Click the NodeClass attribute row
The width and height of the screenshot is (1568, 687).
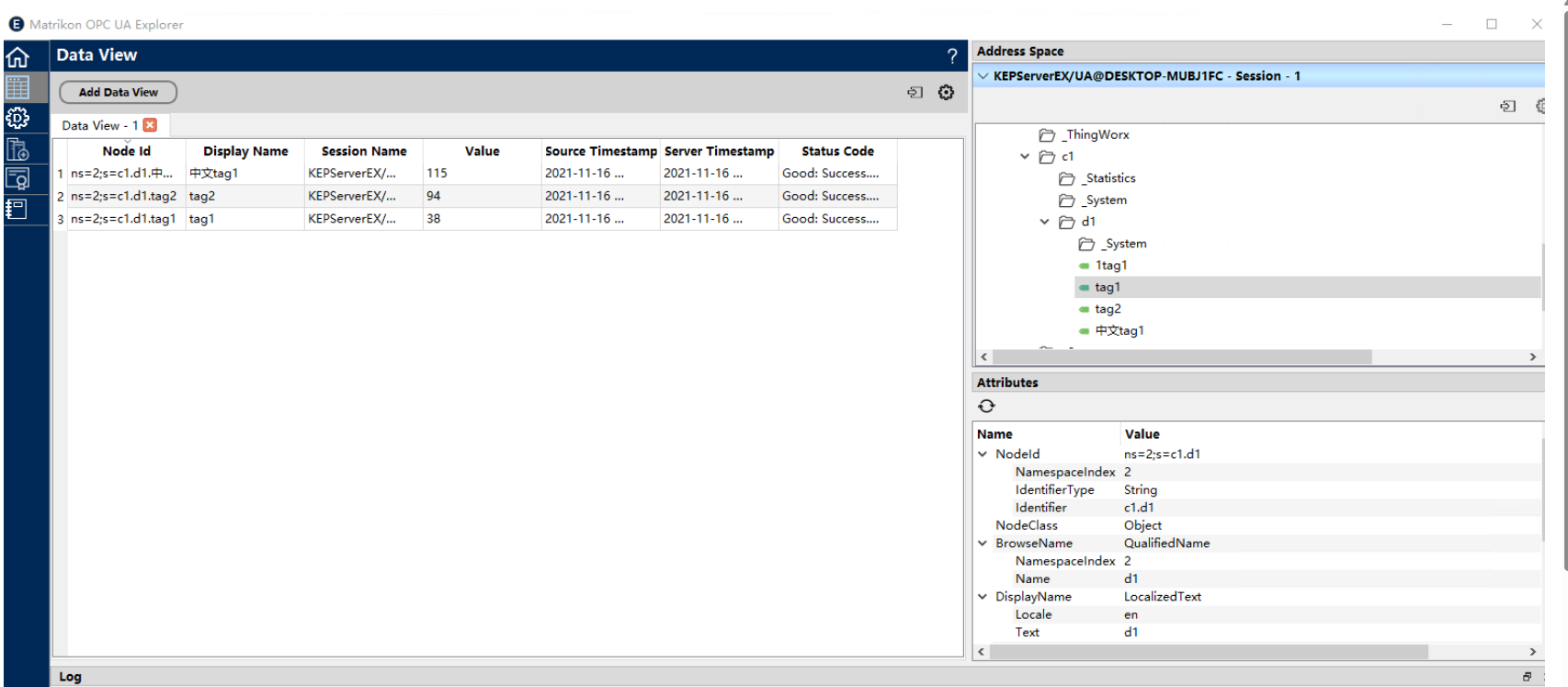[1257, 525]
